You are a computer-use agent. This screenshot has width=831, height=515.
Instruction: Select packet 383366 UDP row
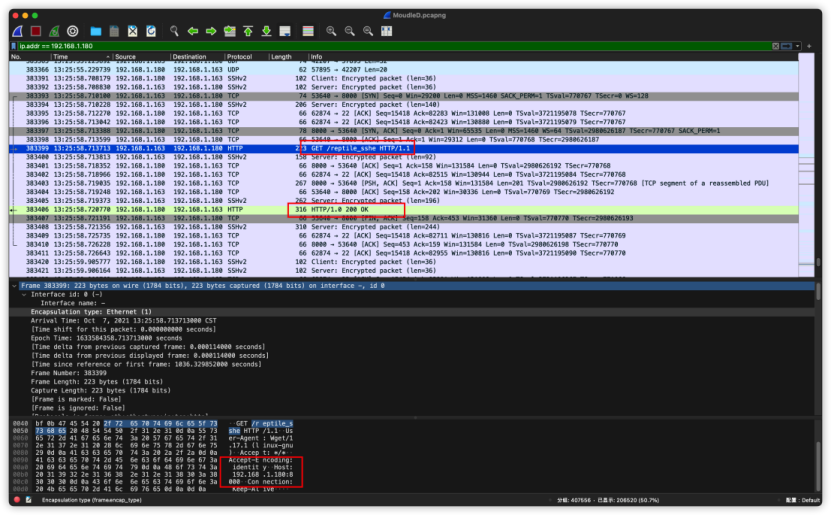[404, 69]
